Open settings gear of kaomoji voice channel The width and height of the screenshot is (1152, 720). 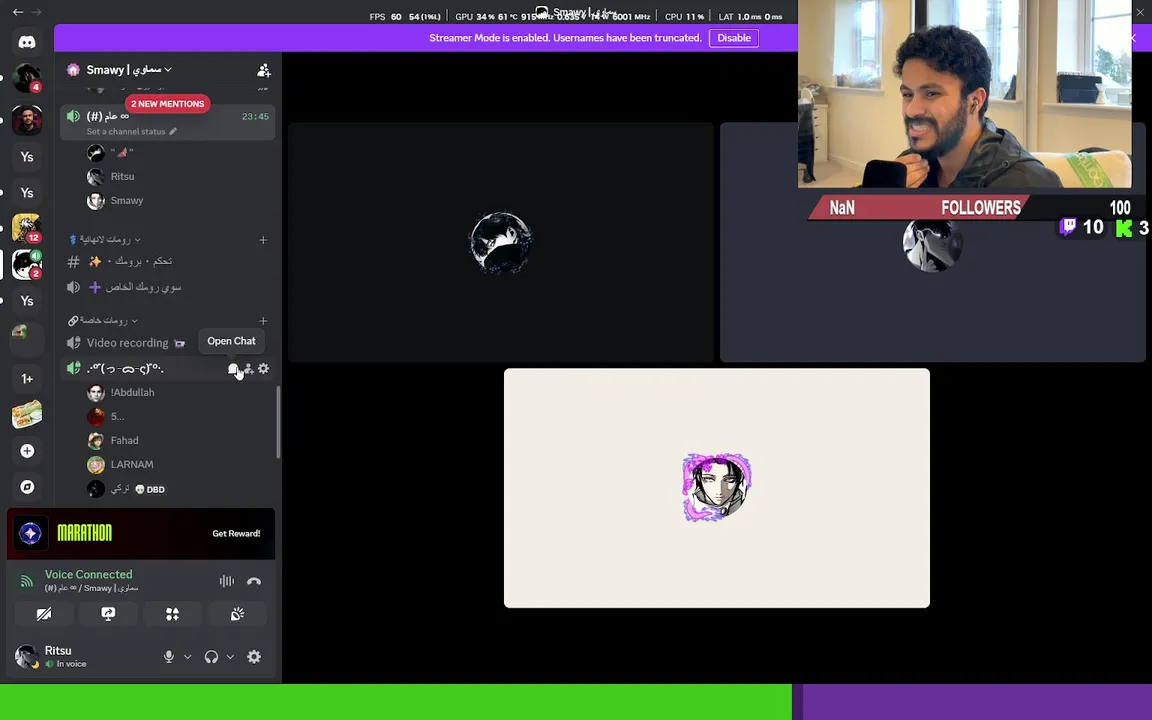[264, 369]
